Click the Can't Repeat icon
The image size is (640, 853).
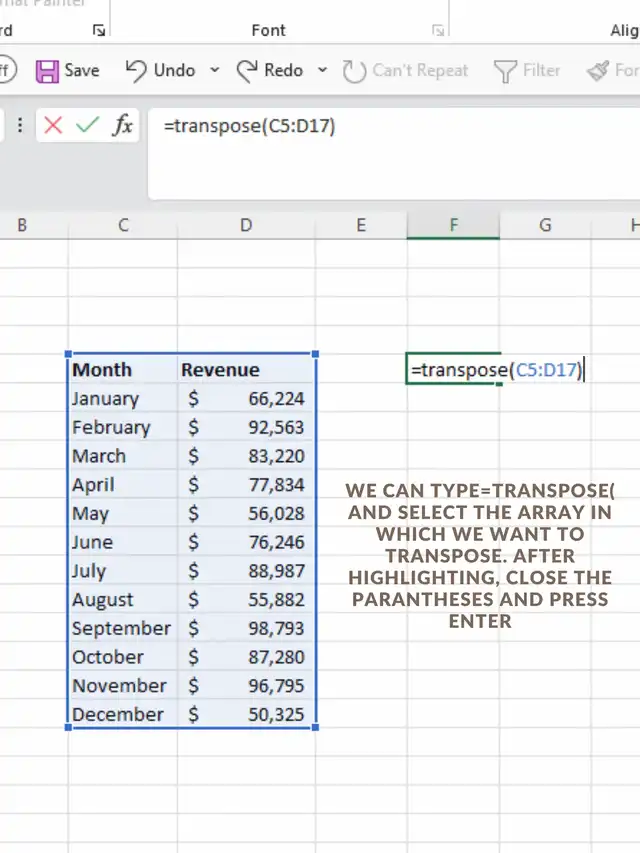[x=354, y=71]
